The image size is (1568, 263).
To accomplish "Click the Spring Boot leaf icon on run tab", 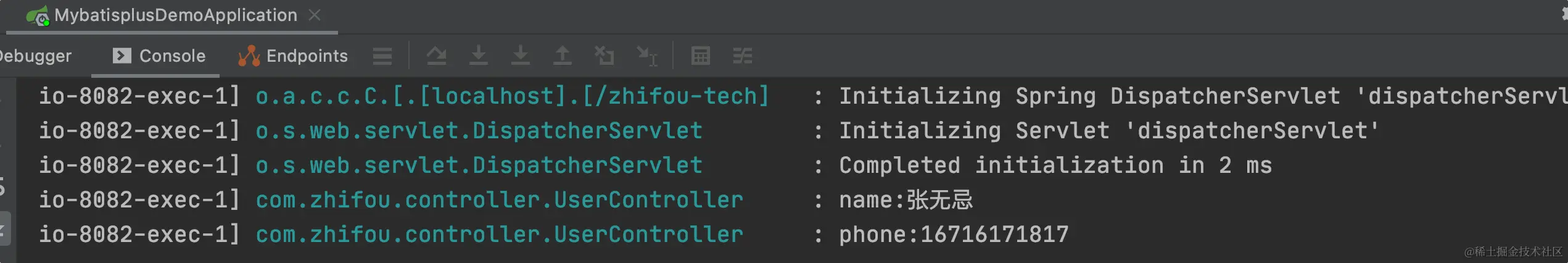I will point(38,16).
